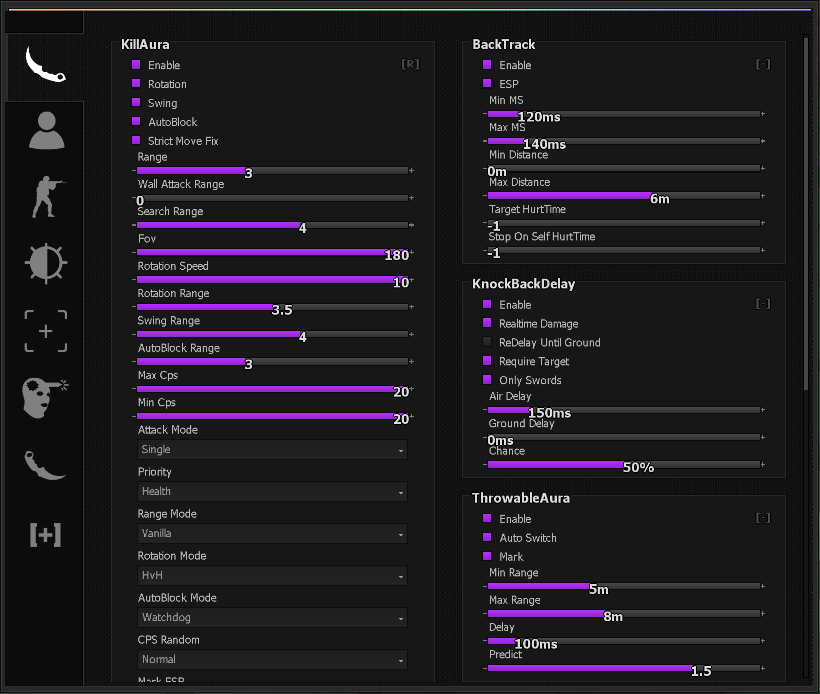This screenshot has height=694, width=820.
Task: Click the KillAura Range slider track
Action: point(272,170)
